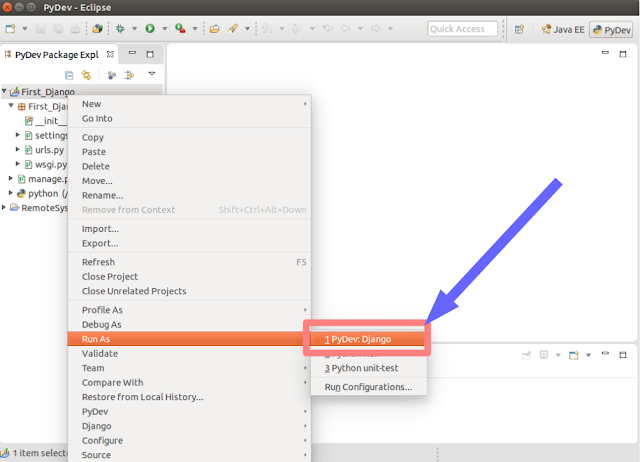Viewport: 640px width, 462px height.
Task: Choose Close Unrelated Projects
Action: (x=189, y=291)
